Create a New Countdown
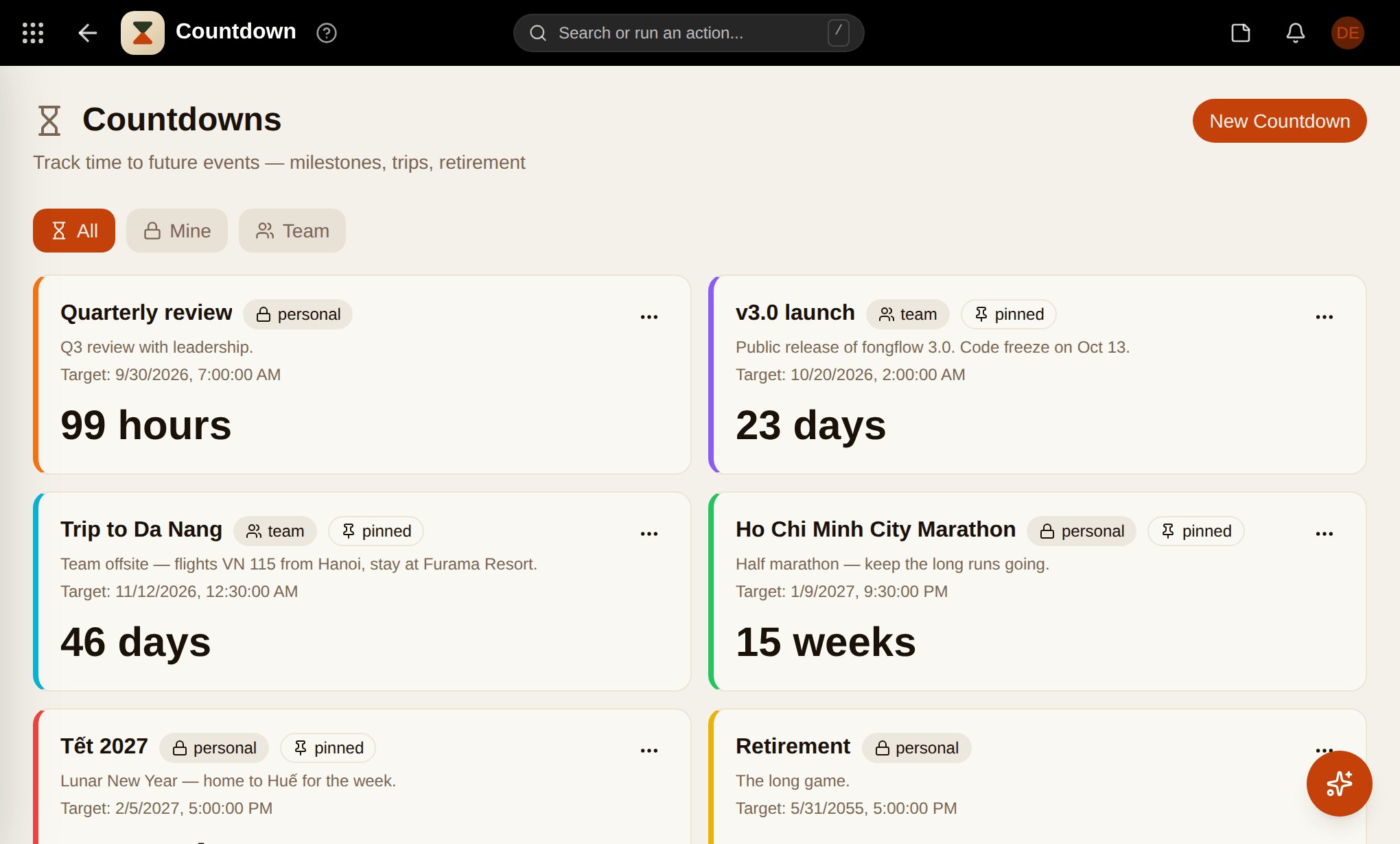Image resolution: width=1400 pixels, height=844 pixels. click(x=1279, y=121)
